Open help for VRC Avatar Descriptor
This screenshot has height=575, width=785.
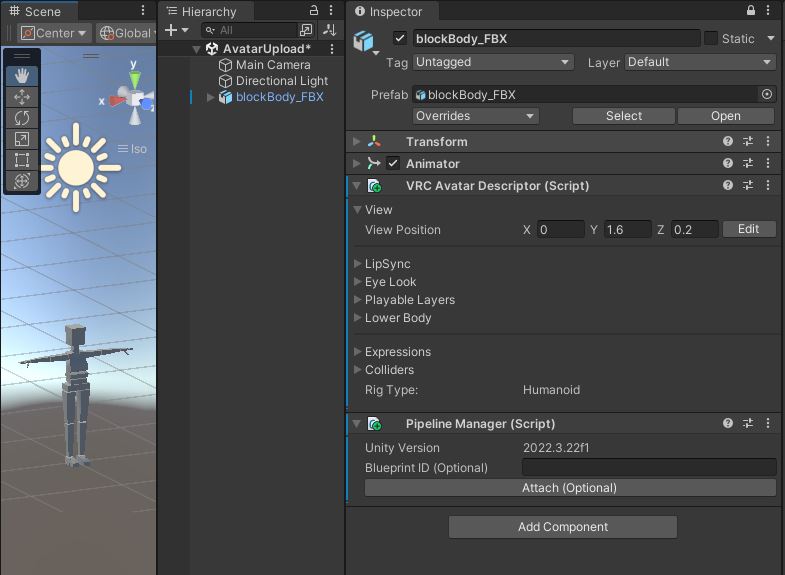coord(728,186)
